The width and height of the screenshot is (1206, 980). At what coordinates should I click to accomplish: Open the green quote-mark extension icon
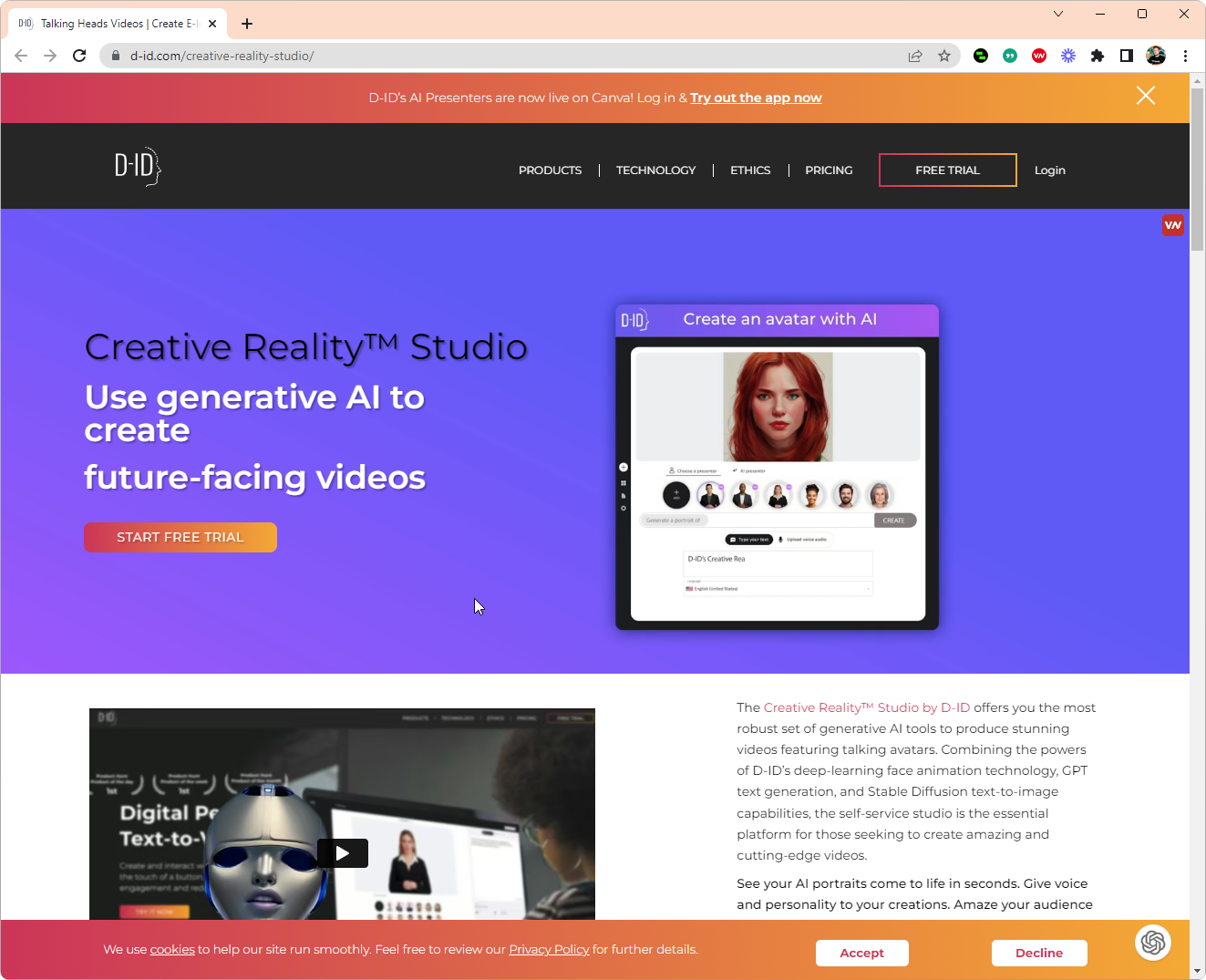(1010, 56)
